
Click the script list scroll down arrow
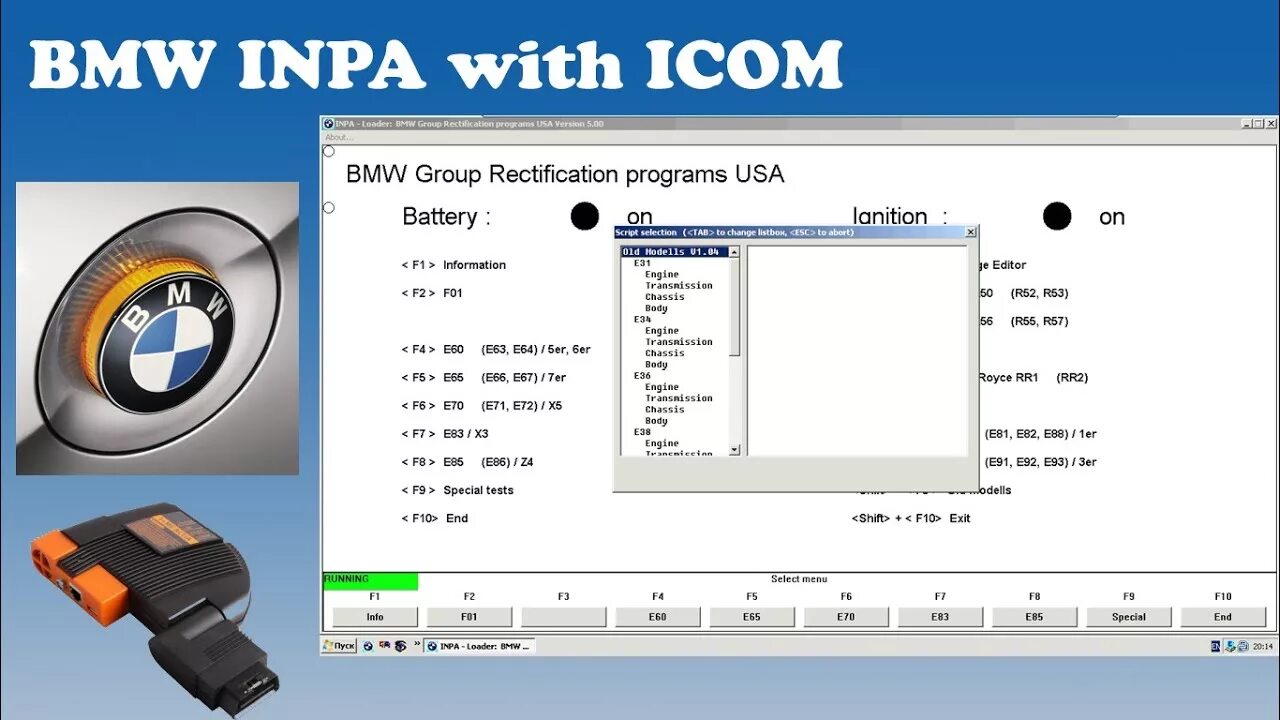coord(734,450)
